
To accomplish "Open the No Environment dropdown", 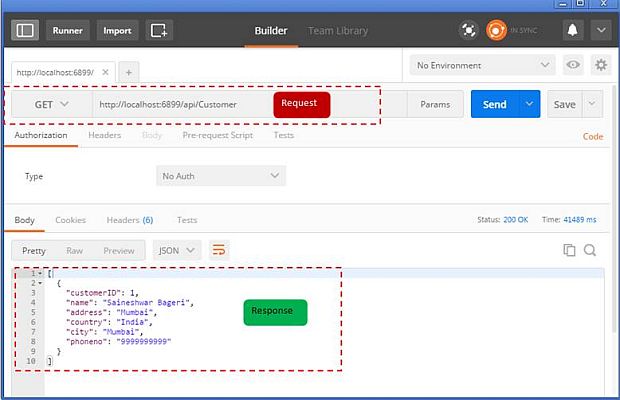I will (x=482, y=65).
